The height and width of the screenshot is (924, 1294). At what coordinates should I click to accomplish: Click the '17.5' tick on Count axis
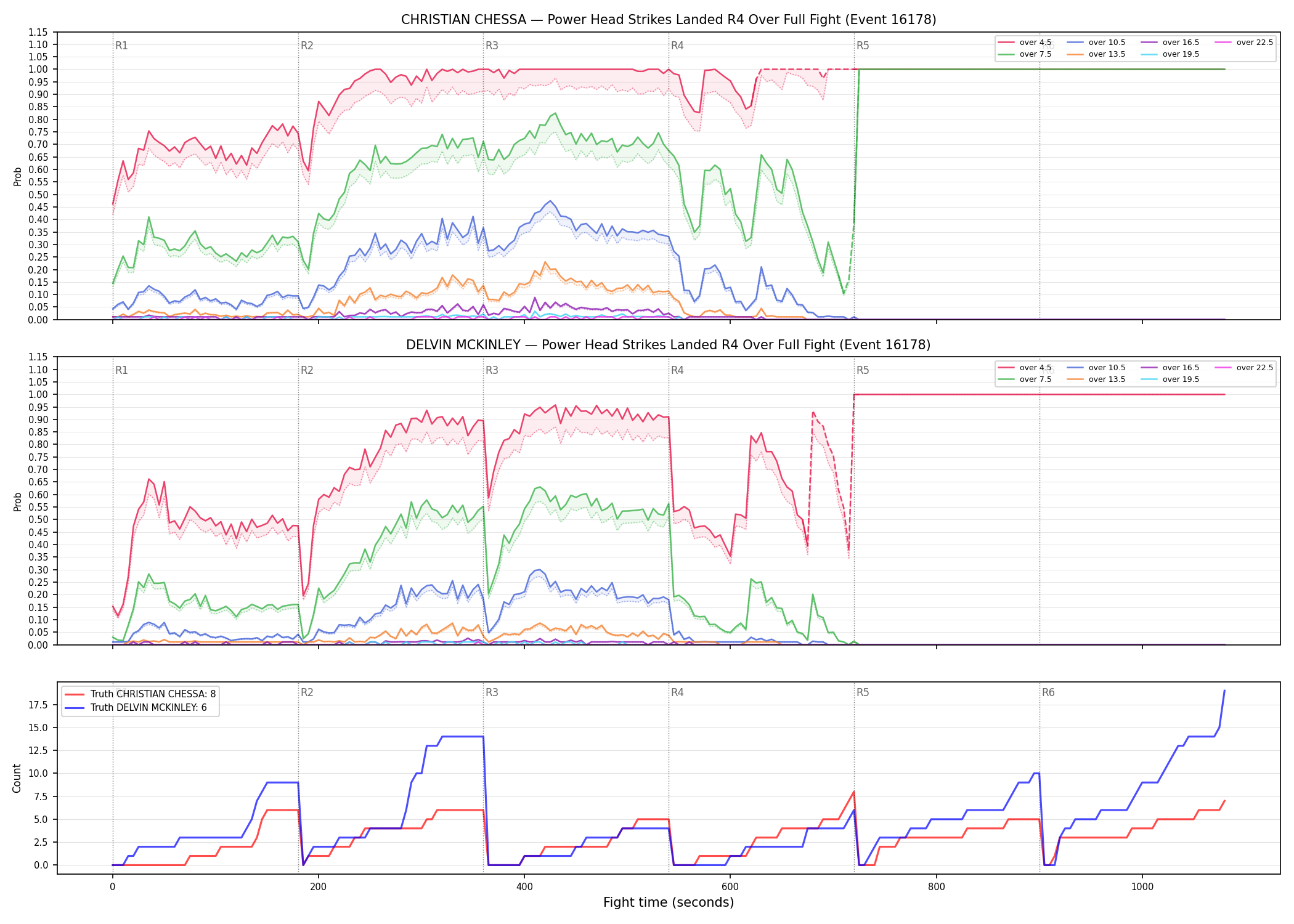tap(38, 705)
